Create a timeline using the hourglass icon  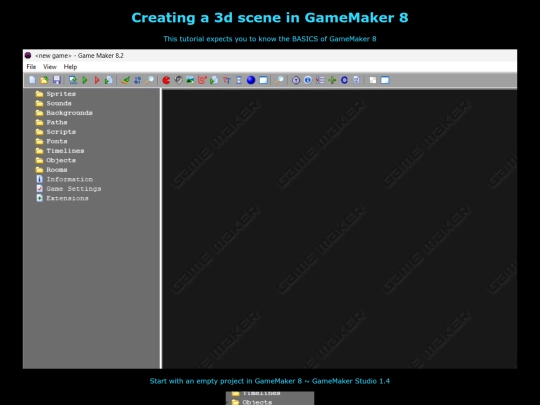pos(239,80)
